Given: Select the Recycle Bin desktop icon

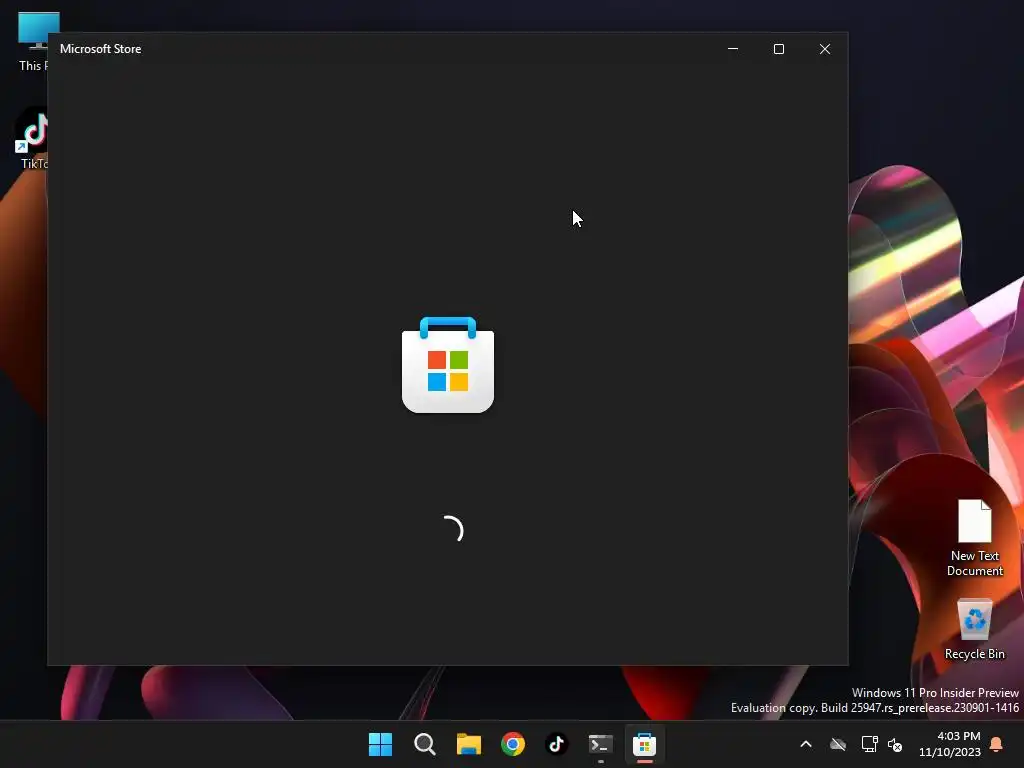Looking at the screenshot, I should pyautogui.click(x=974, y=630).
